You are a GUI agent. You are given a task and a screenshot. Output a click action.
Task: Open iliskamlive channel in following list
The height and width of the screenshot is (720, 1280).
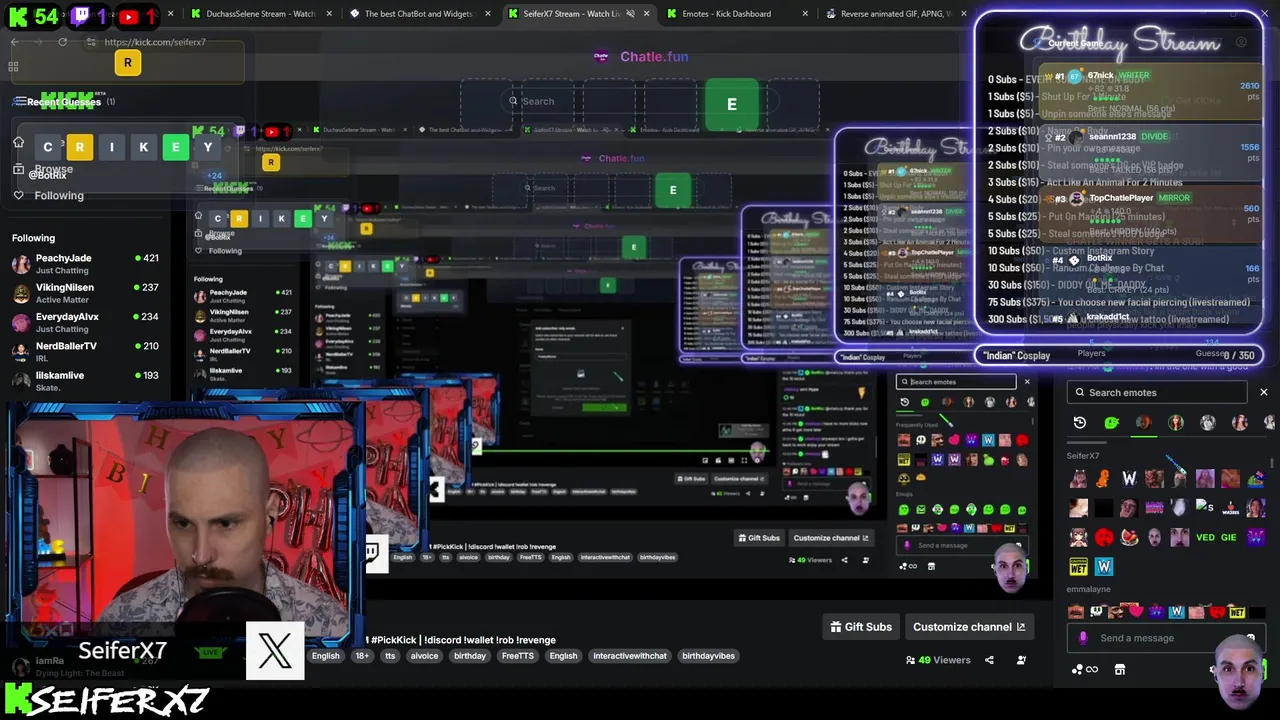[85, 380]
